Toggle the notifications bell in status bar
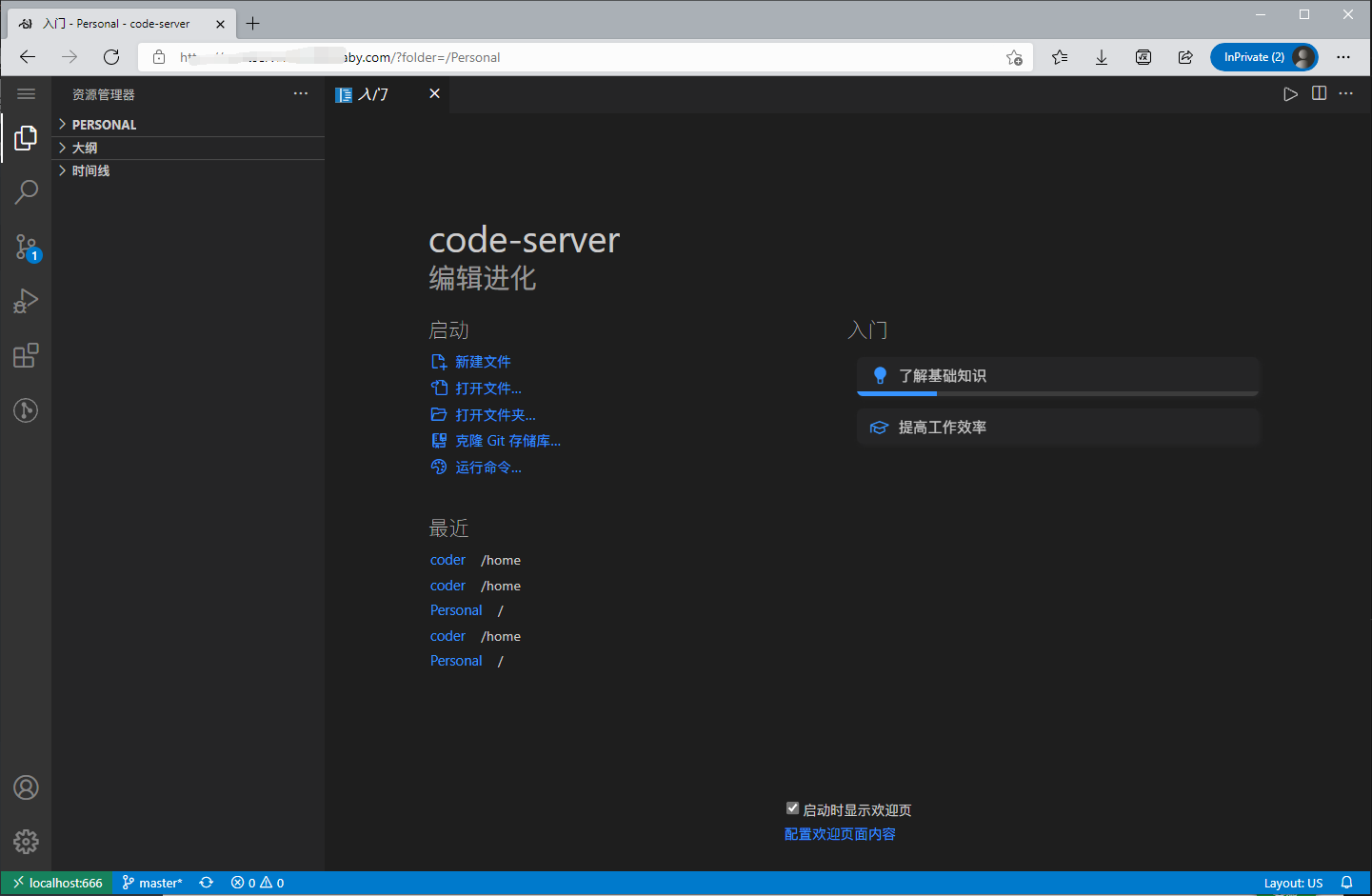This screenshot has width=1372, height=896. [x=1346, y=883]
